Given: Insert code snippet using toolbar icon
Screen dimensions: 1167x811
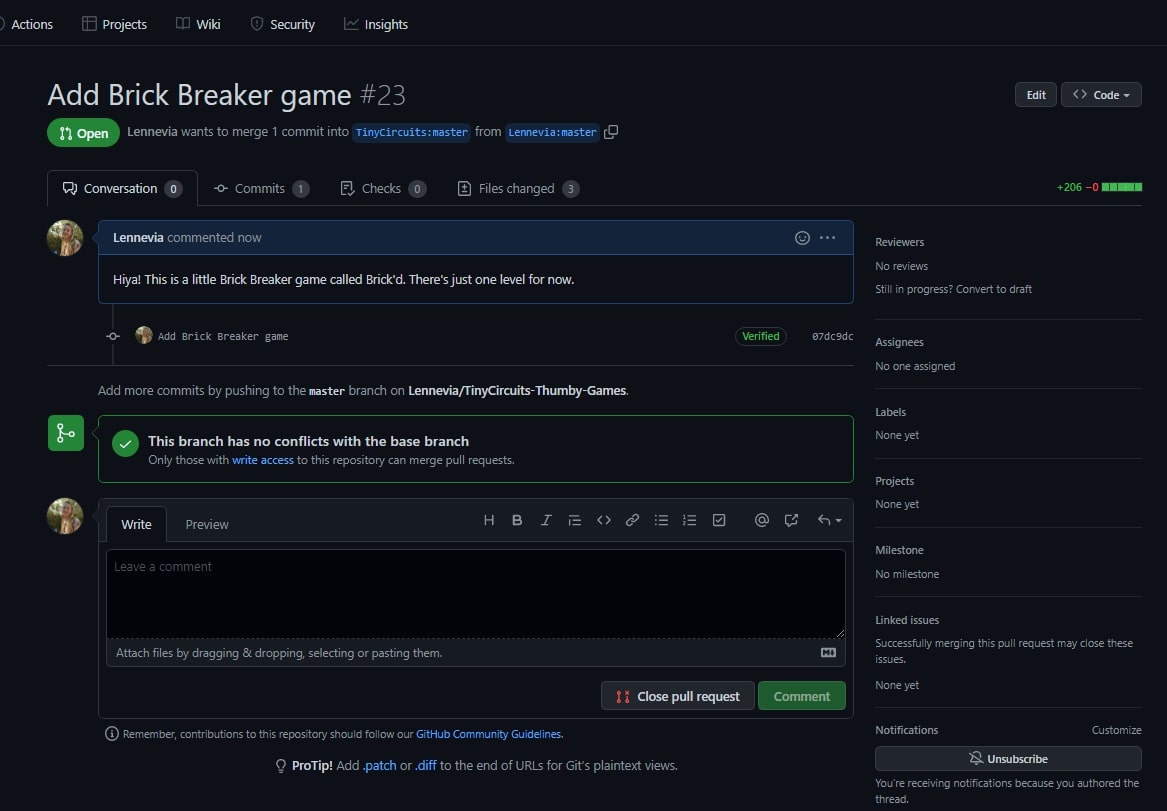Looking at the screenshot, I should pyautogui.click(x=603, y=520).
